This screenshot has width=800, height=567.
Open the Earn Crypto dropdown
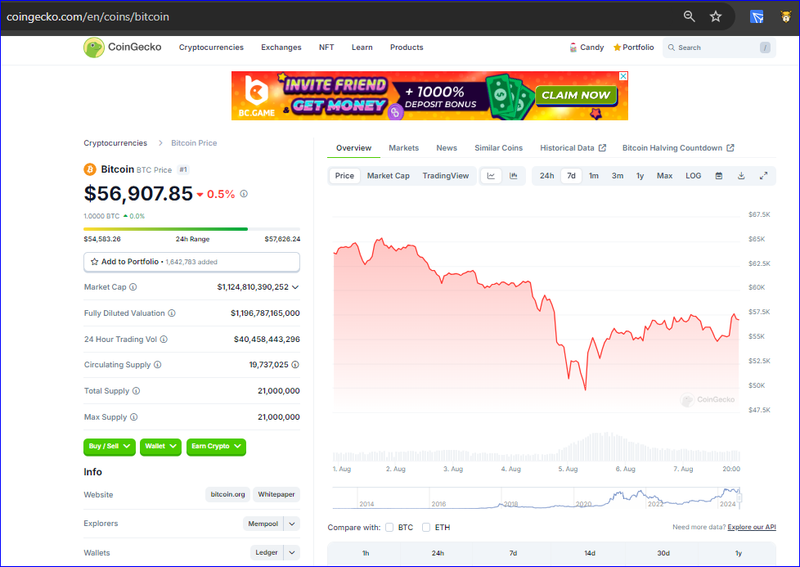[x=216, y=447]
